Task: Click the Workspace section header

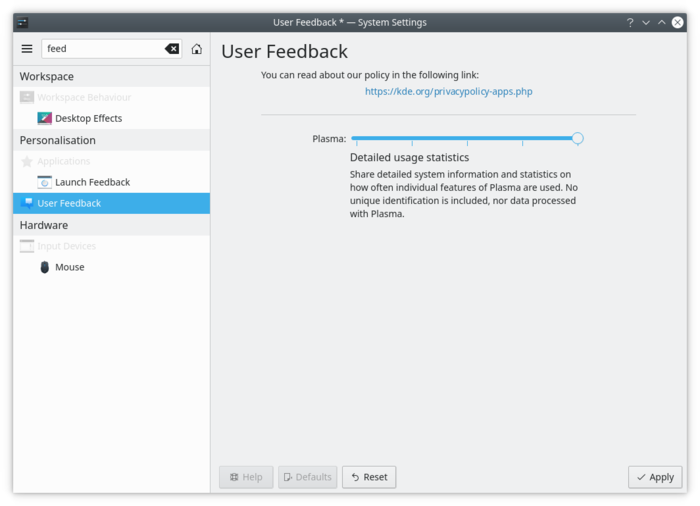Action: point(112,76)
